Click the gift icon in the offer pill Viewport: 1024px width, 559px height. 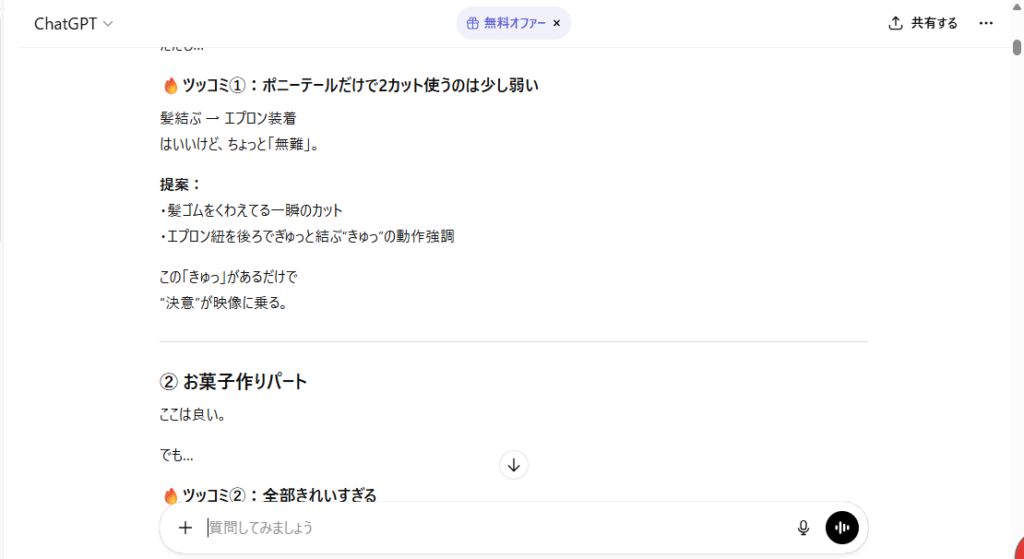[473, 23]
